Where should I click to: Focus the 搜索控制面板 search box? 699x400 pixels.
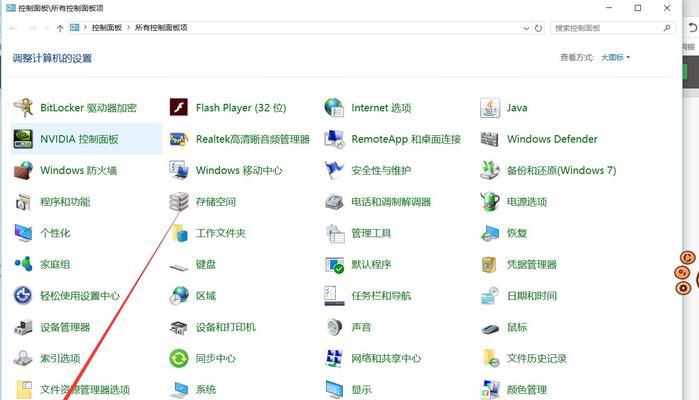[613, 28]
